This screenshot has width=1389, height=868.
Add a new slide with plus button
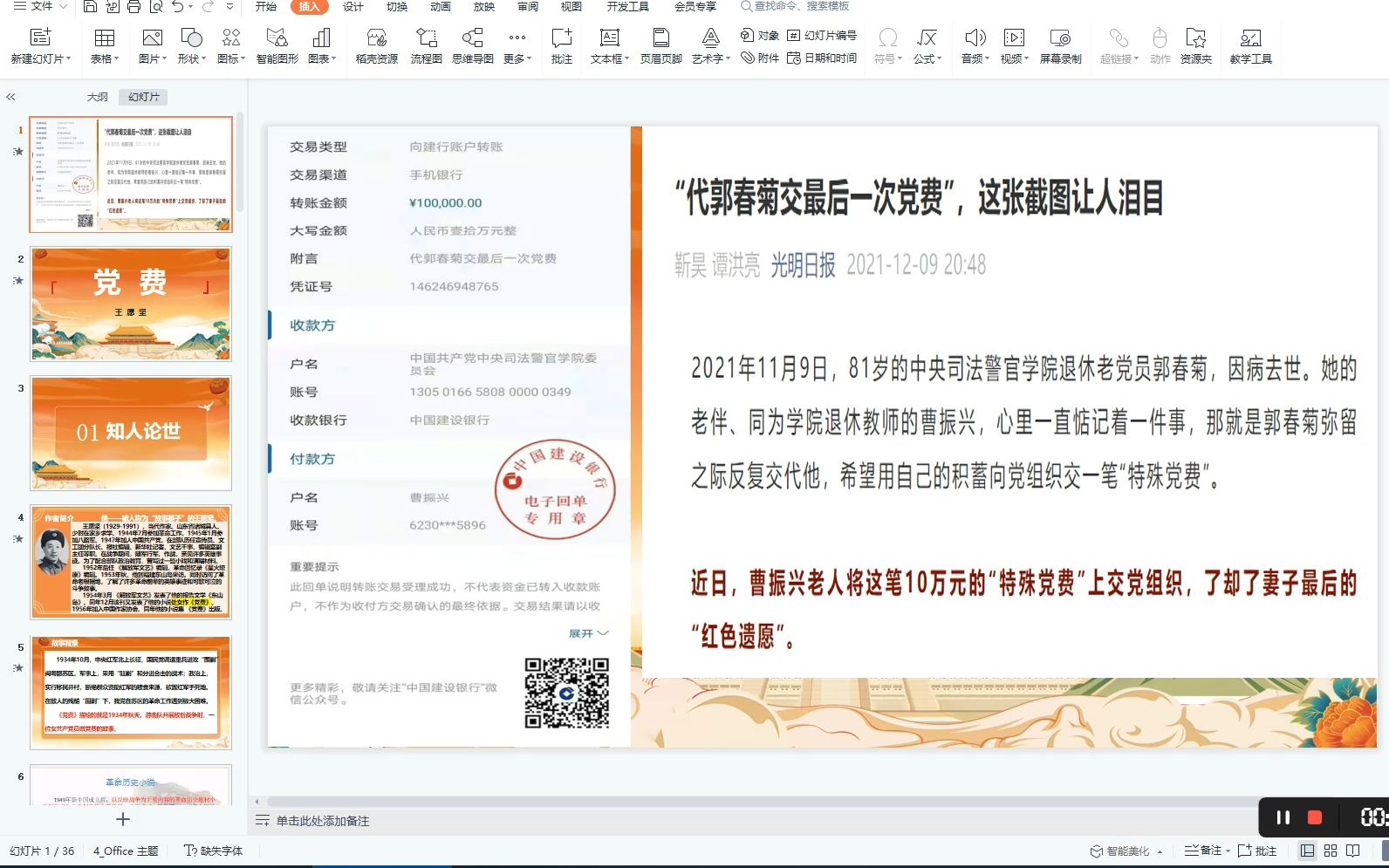[x=123, y=819]
